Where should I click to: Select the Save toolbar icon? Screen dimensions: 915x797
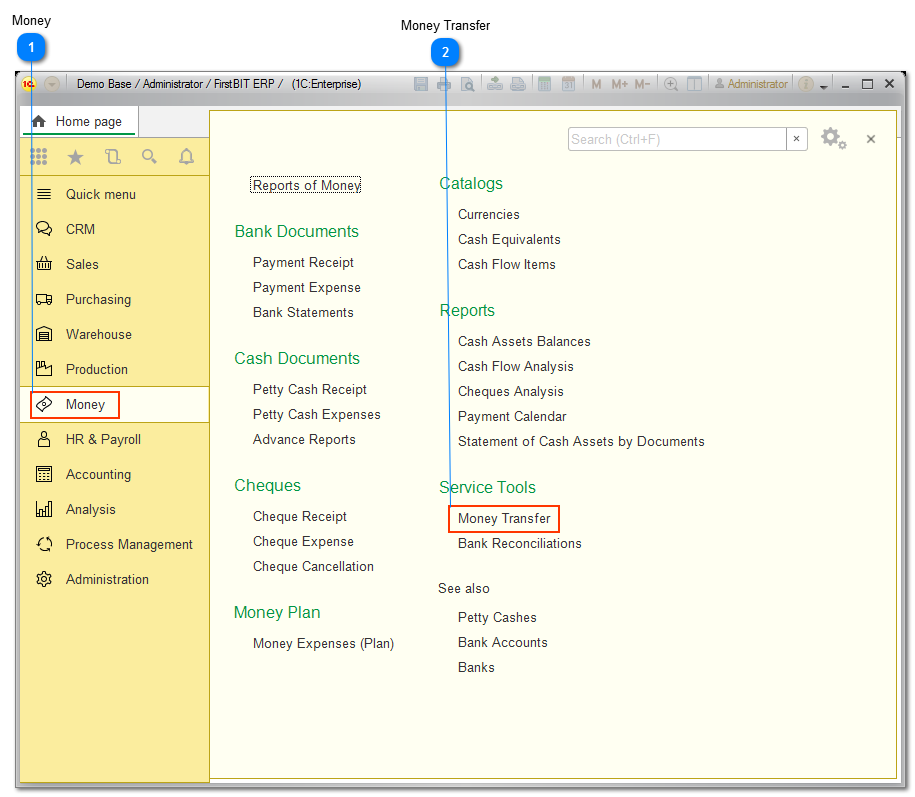[421, 84]
